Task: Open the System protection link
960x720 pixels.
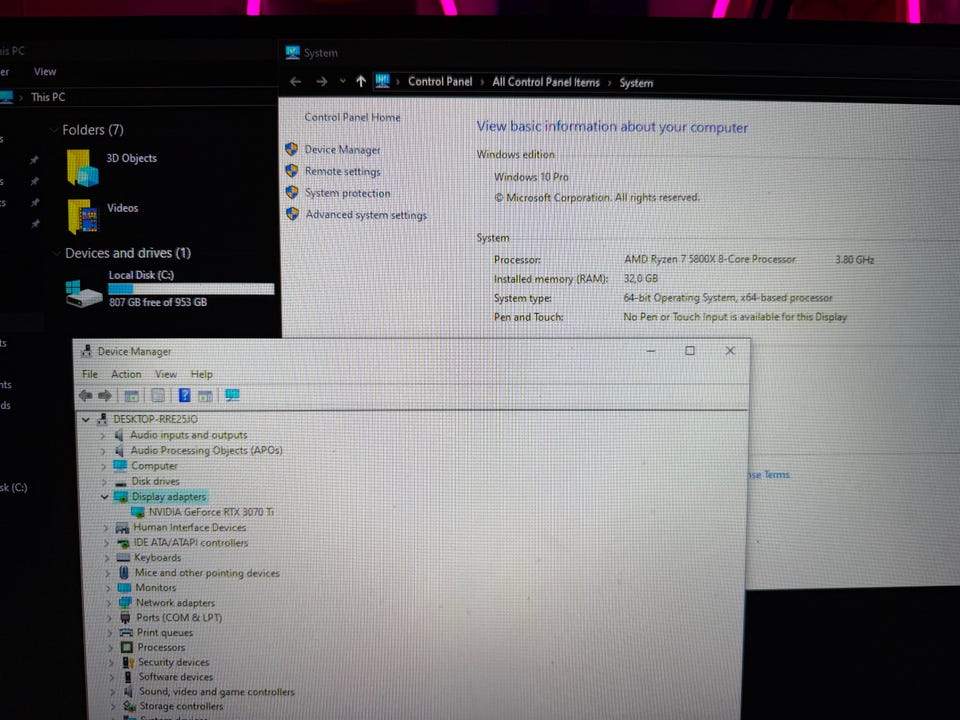Action: click(x=348, y=193)
